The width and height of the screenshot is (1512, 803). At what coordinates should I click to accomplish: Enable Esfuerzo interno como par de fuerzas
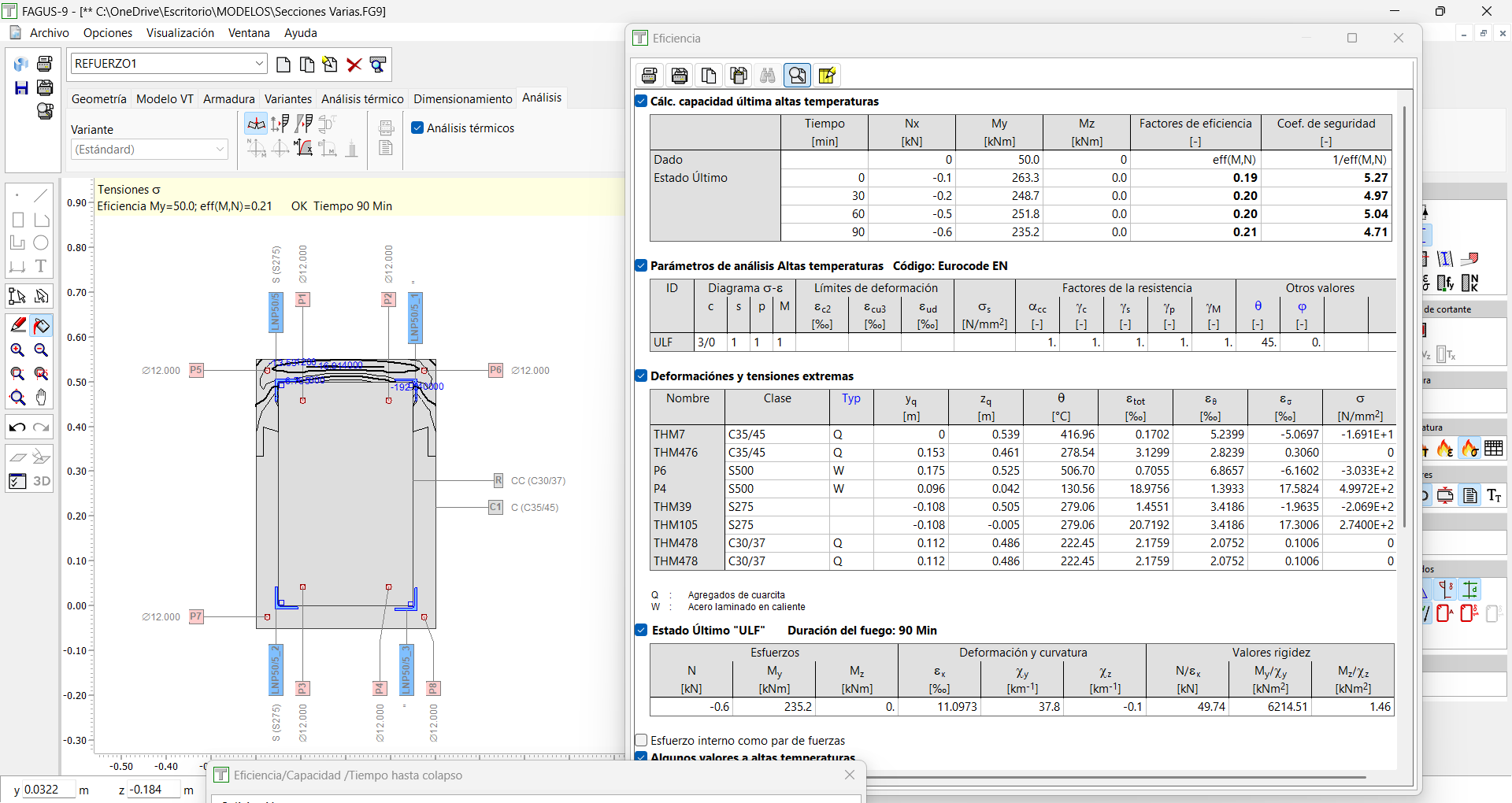pos(641,740)
